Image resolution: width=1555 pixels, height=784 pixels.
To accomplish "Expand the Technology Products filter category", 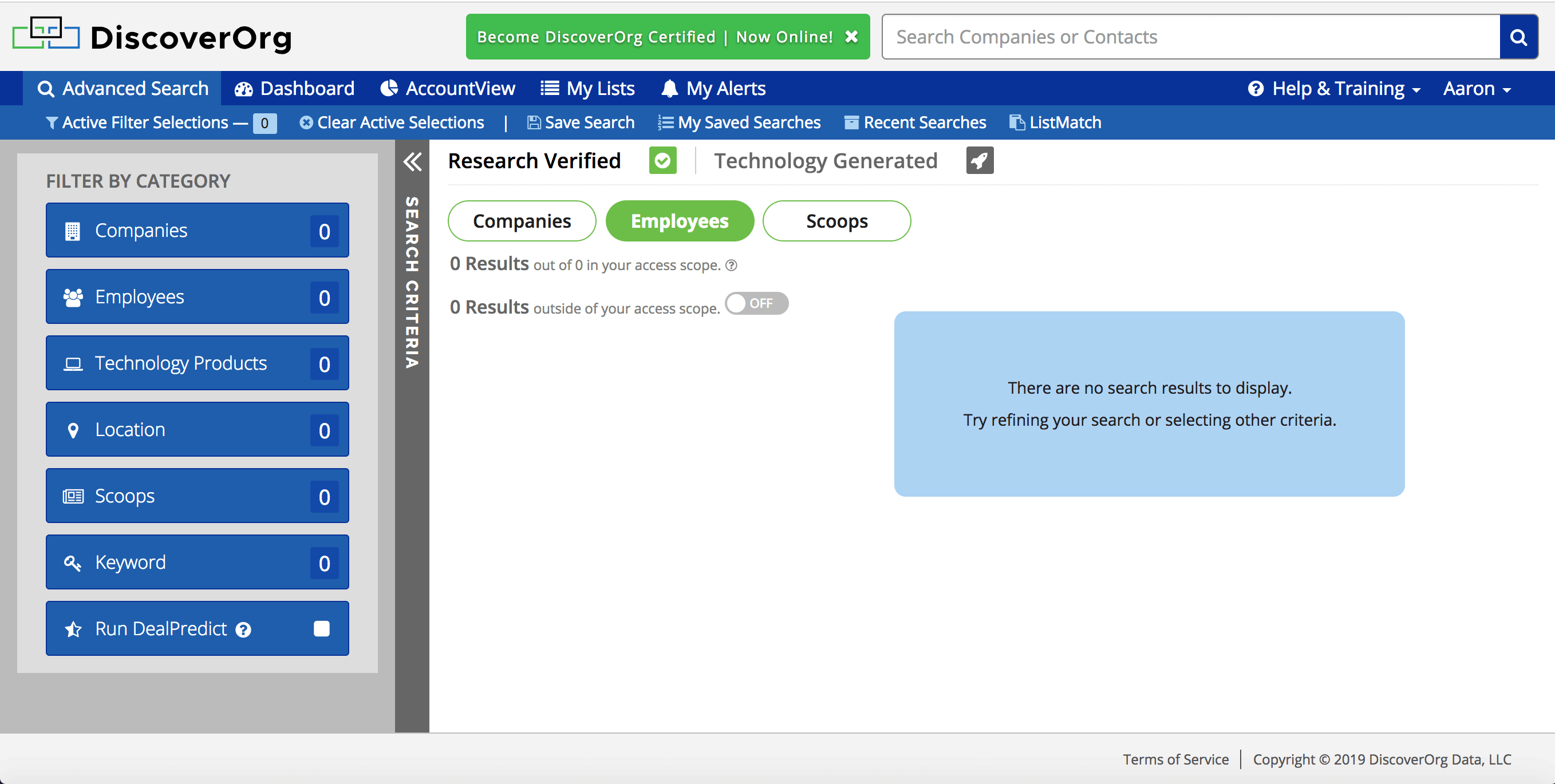I will 198,363.
